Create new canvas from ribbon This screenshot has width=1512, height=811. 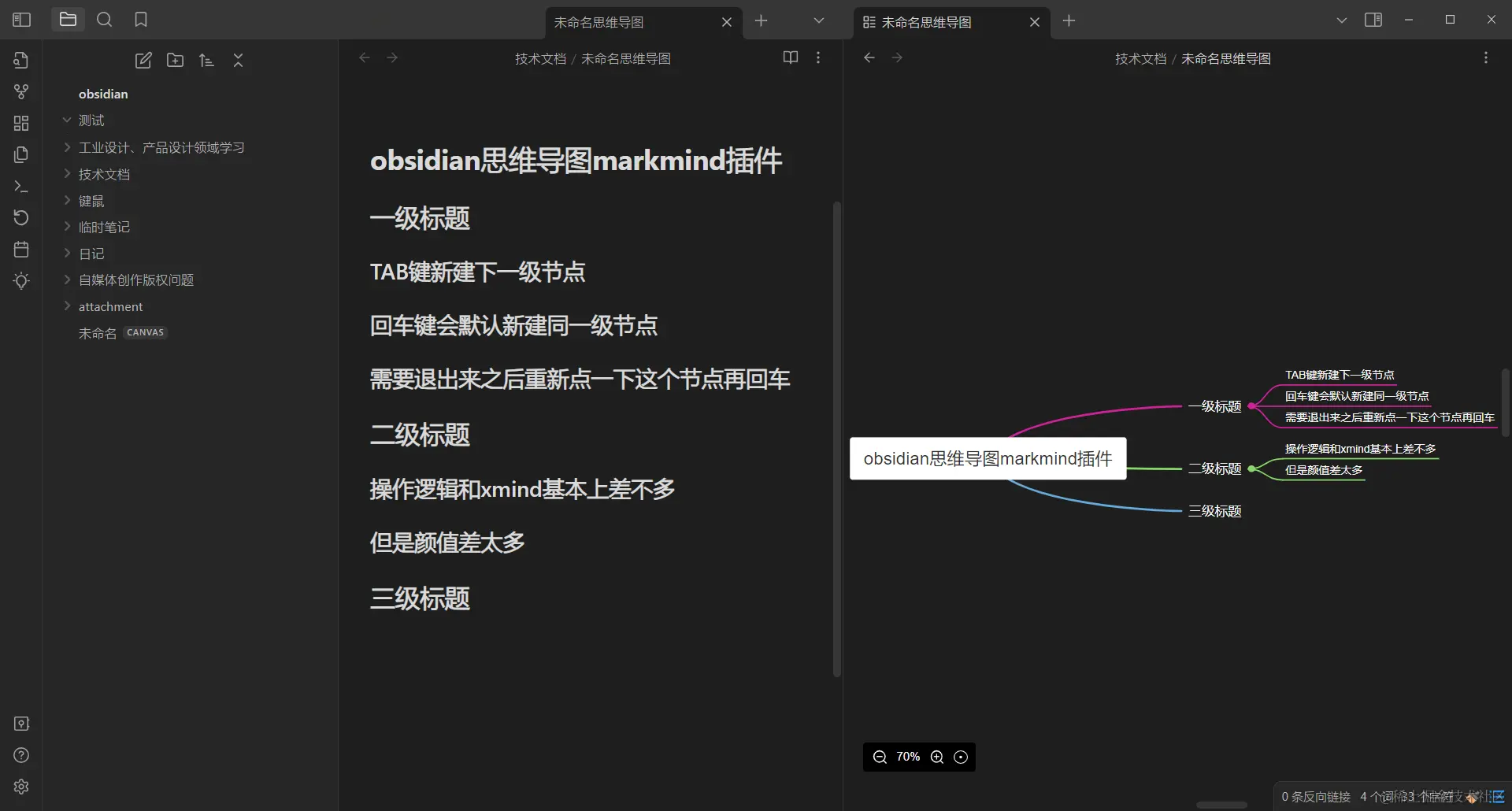coord(21,124)
